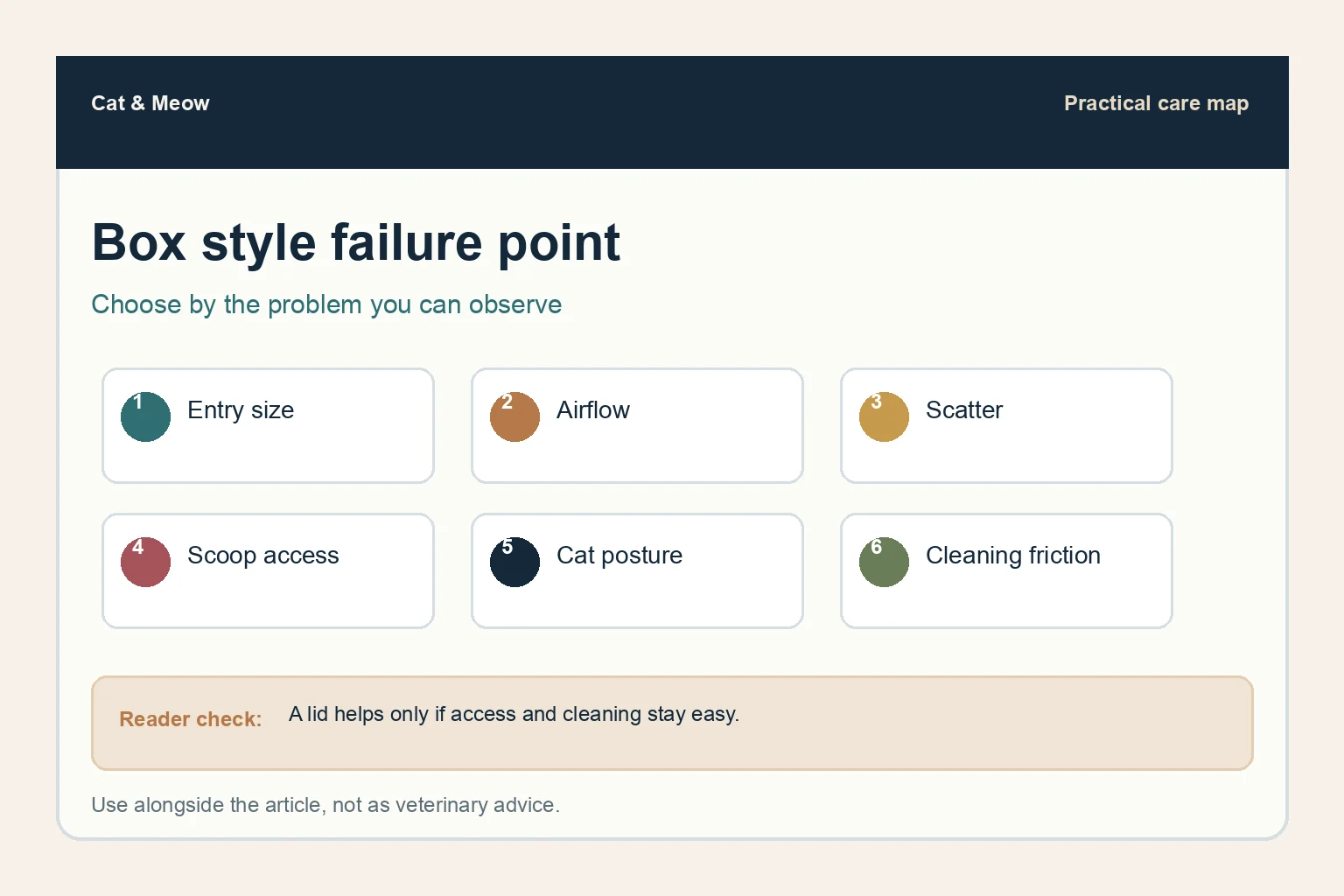The image size is (1344, 896).
Task: Click the Cat & Meow brand title
Action: 150,103
